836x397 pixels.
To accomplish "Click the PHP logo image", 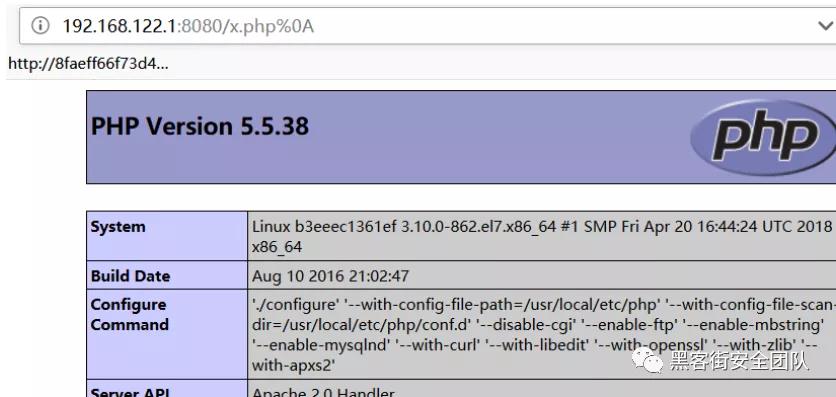I will 762,137.
